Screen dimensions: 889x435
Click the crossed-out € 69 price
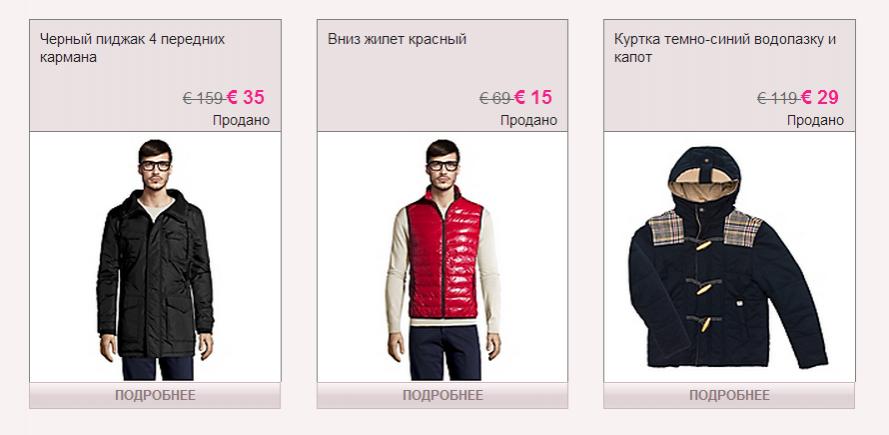[x=495, y=99]
